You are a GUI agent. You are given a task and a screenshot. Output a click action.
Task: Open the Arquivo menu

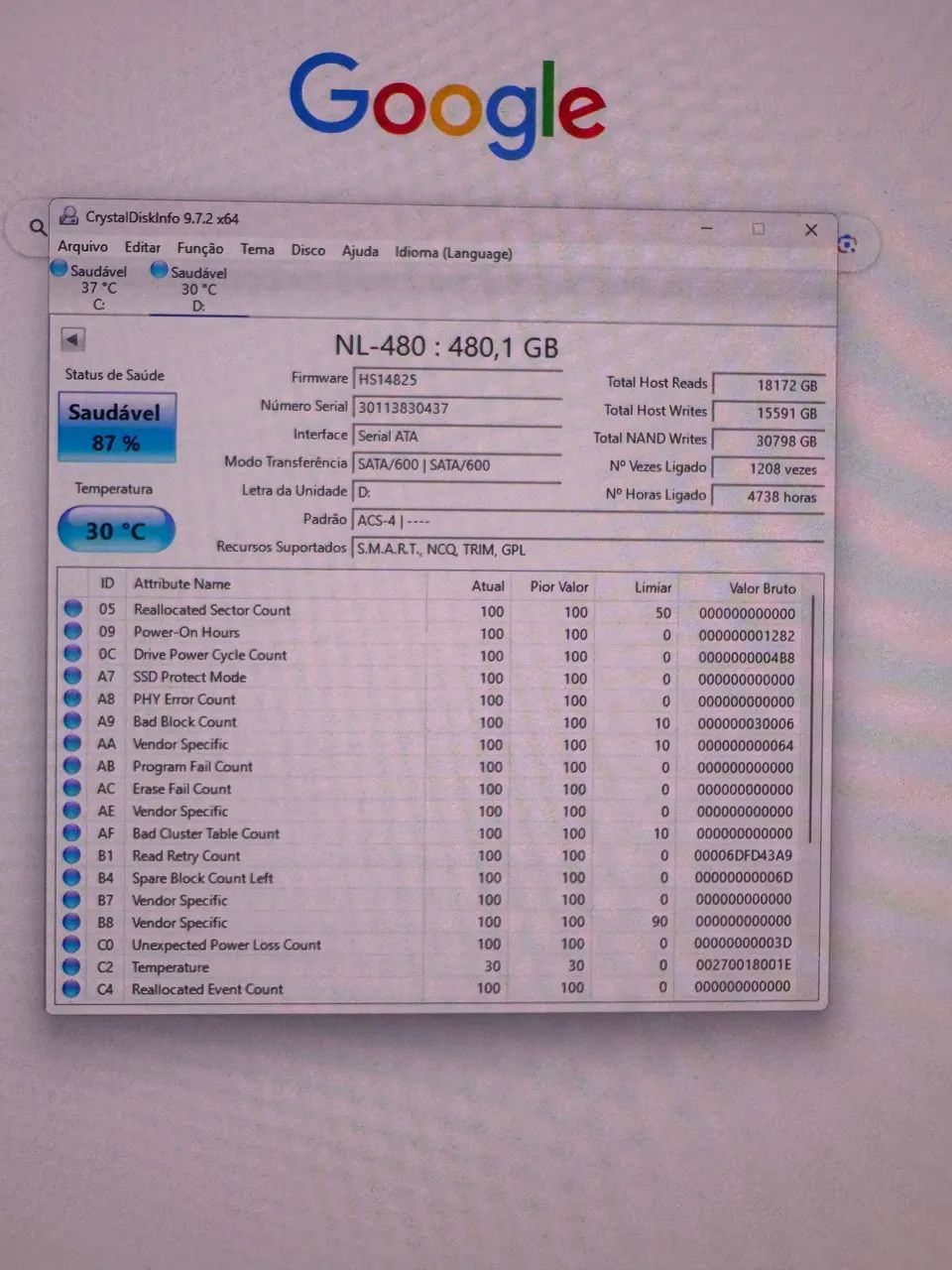click(82, 246)
